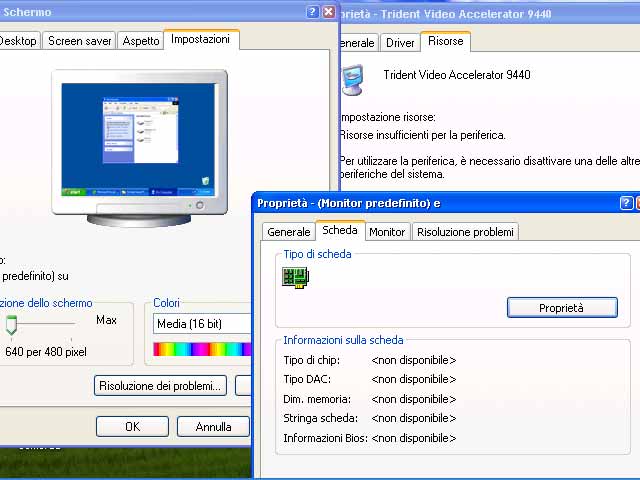Click the display adapter card icon
Image resolution: width=640 pixels, height=480 pixels.
[x=296, y=278]
